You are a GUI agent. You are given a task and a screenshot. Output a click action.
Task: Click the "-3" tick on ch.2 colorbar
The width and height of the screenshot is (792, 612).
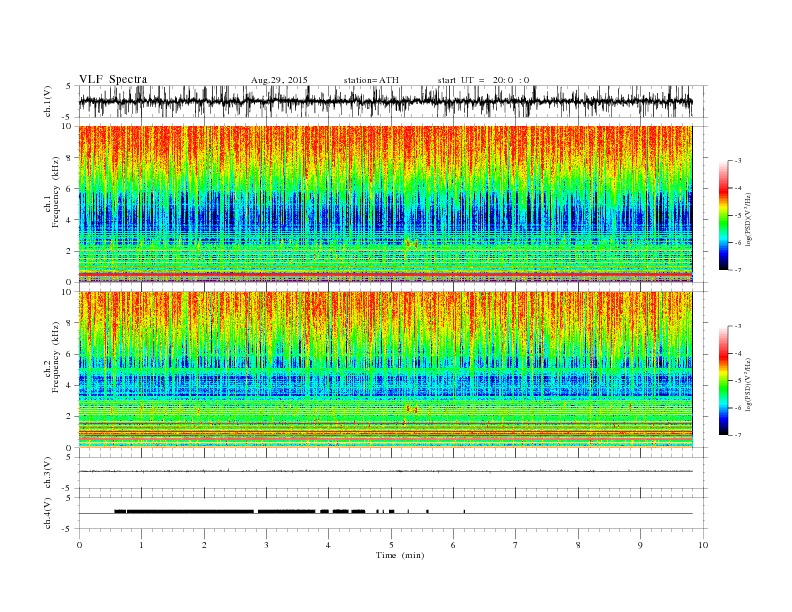click(x=738, y=326)
